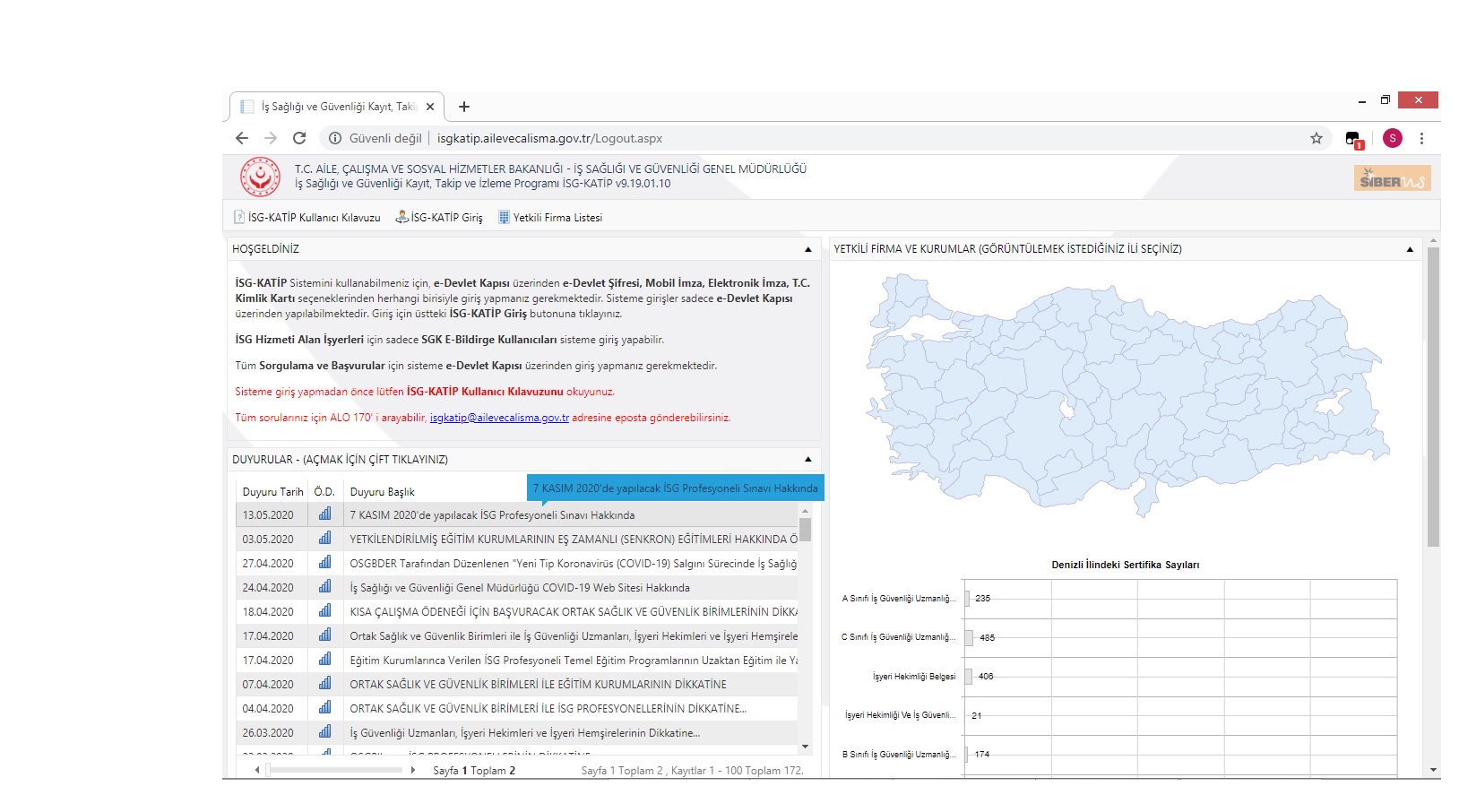Click the isgkatip@ailevecalisma.gov.tr email link
Image resolution: width=1459 pixels, height=812 pixels.
coord(499,418)
